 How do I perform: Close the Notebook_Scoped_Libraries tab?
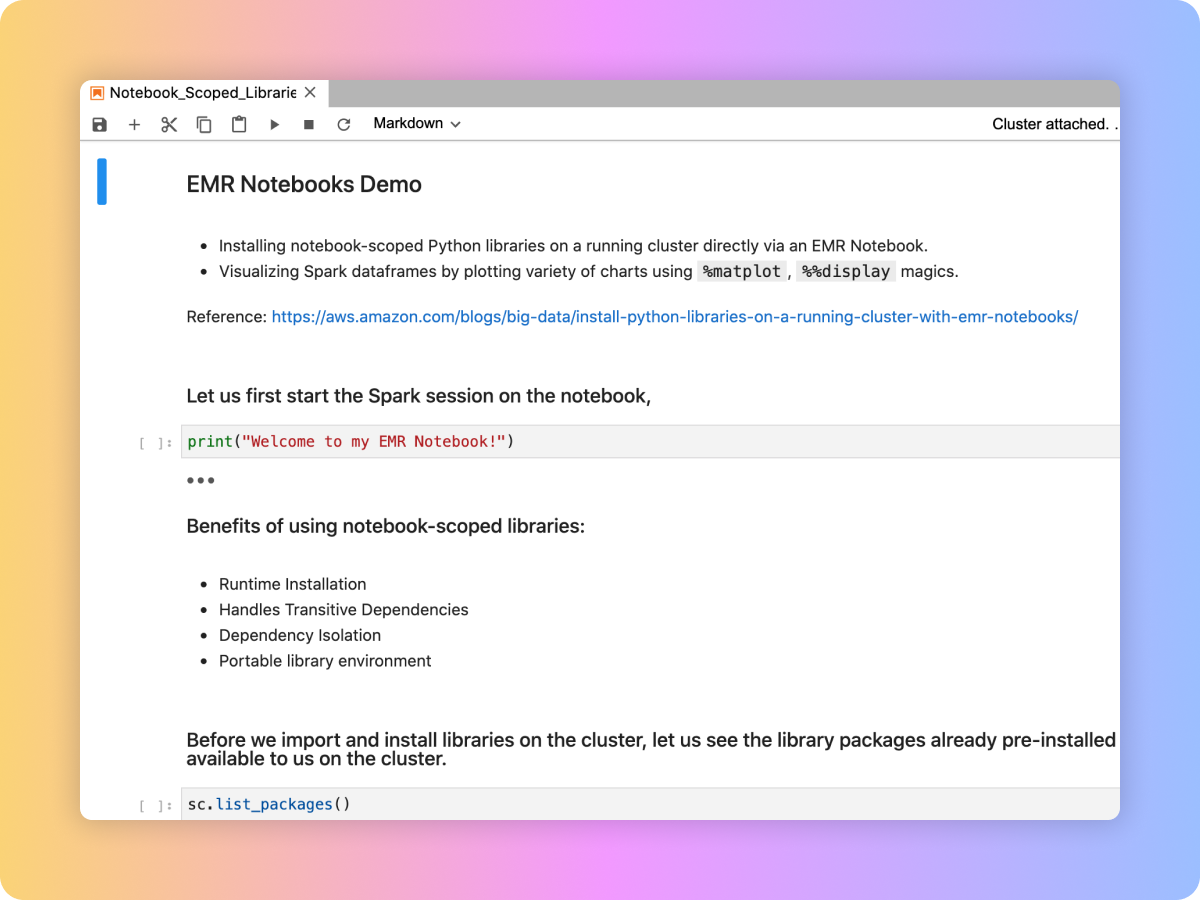coord(310,92)
